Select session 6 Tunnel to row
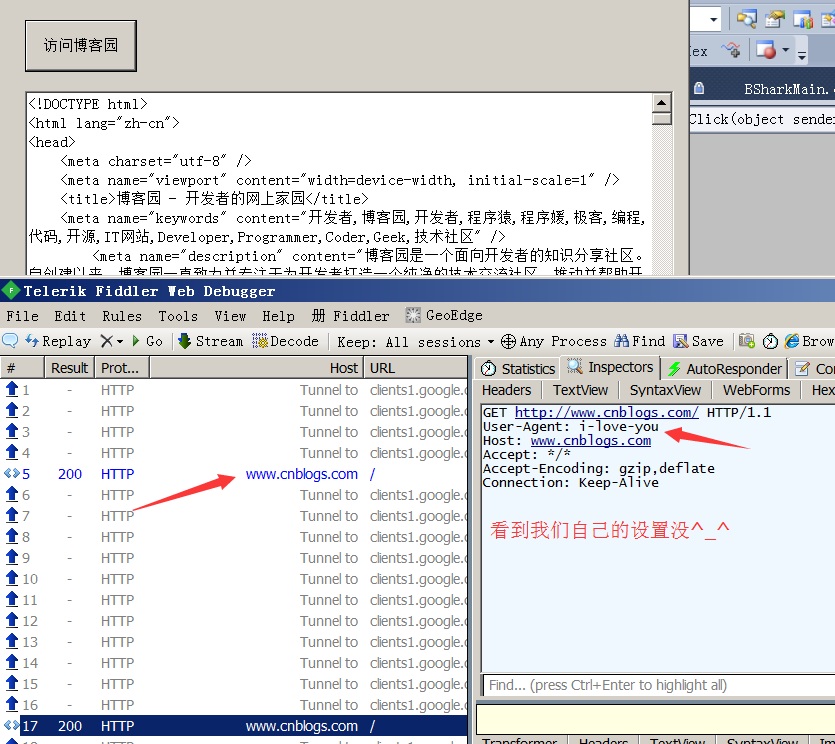The image size is (835, 744). 234,495
